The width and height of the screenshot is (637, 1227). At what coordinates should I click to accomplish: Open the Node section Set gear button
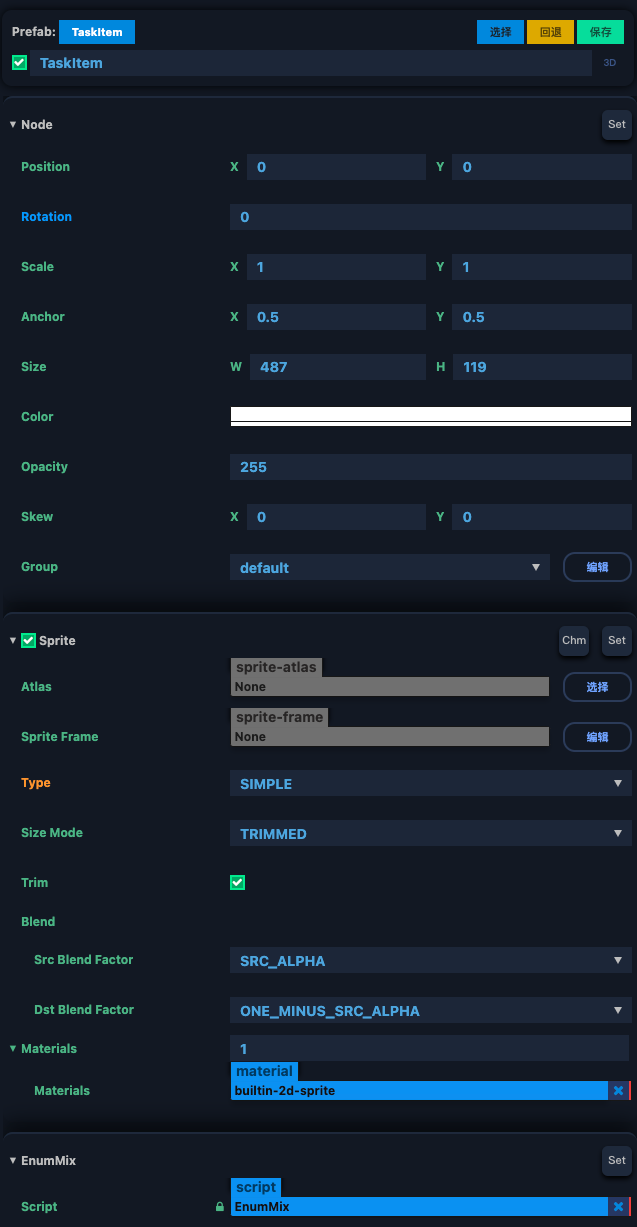point(616,125)
